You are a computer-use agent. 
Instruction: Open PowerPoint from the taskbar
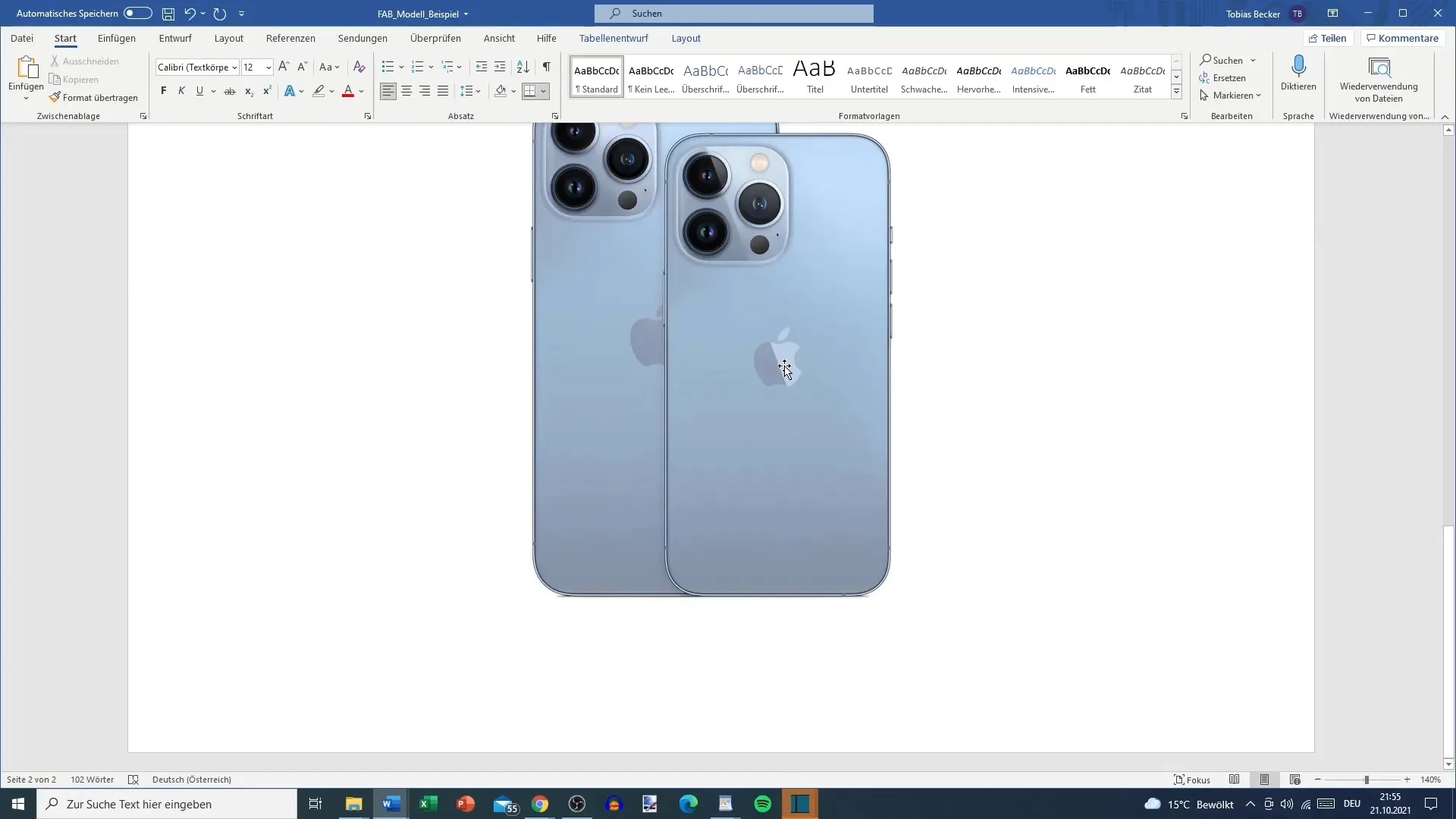coord(466,804)
